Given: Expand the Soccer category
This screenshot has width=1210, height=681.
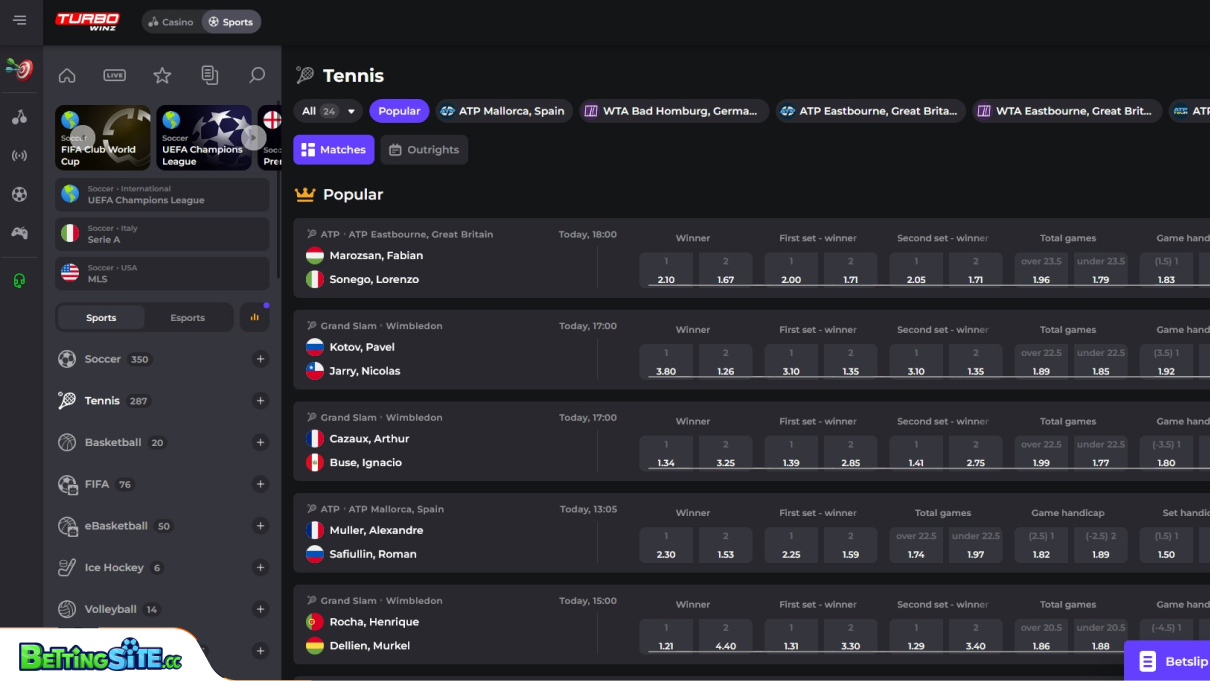Looking at the screenshot, I should click(x=260, y=359).
